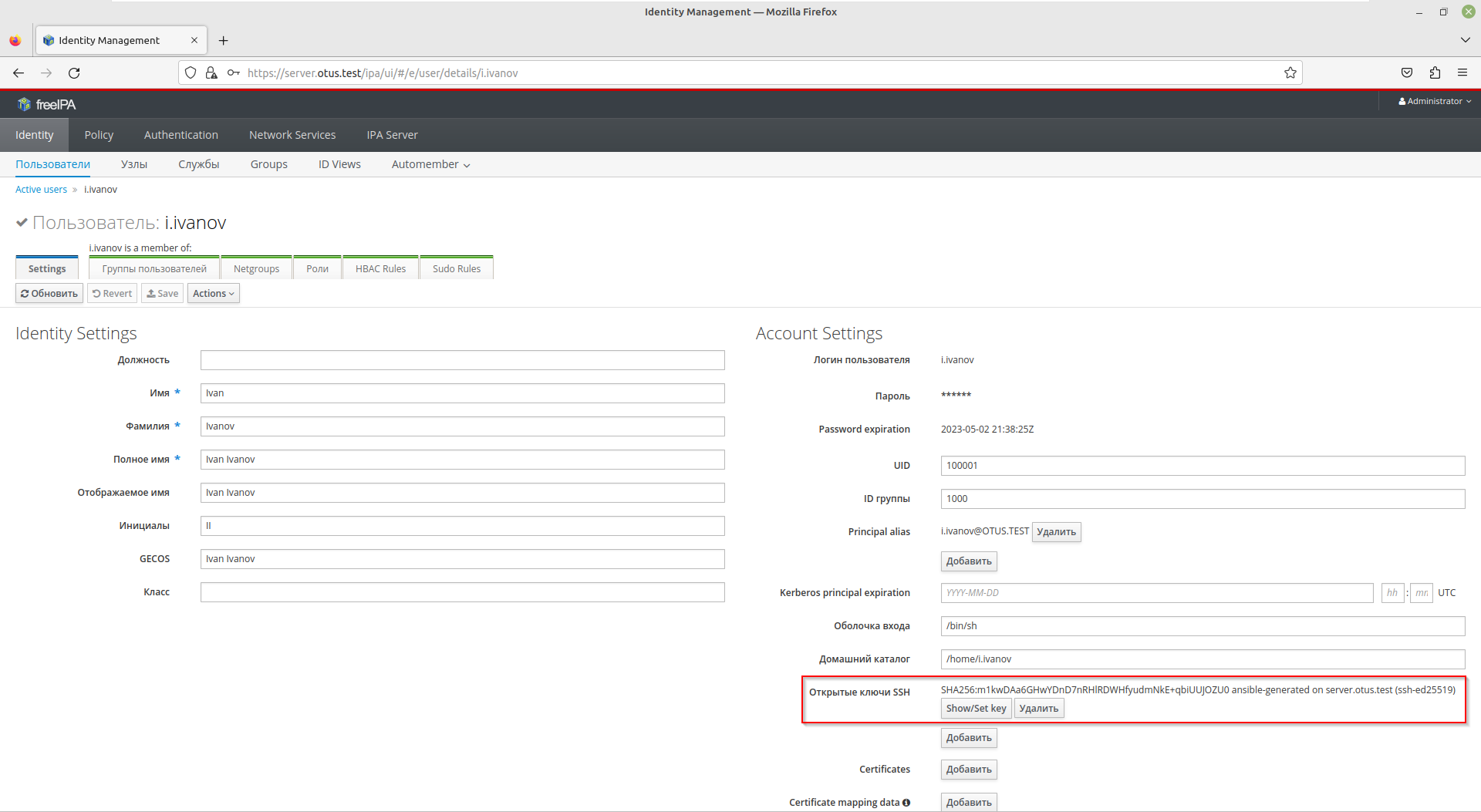Delete the SSH public key
Screen dimensions: 1481x812
point(1038,709)
